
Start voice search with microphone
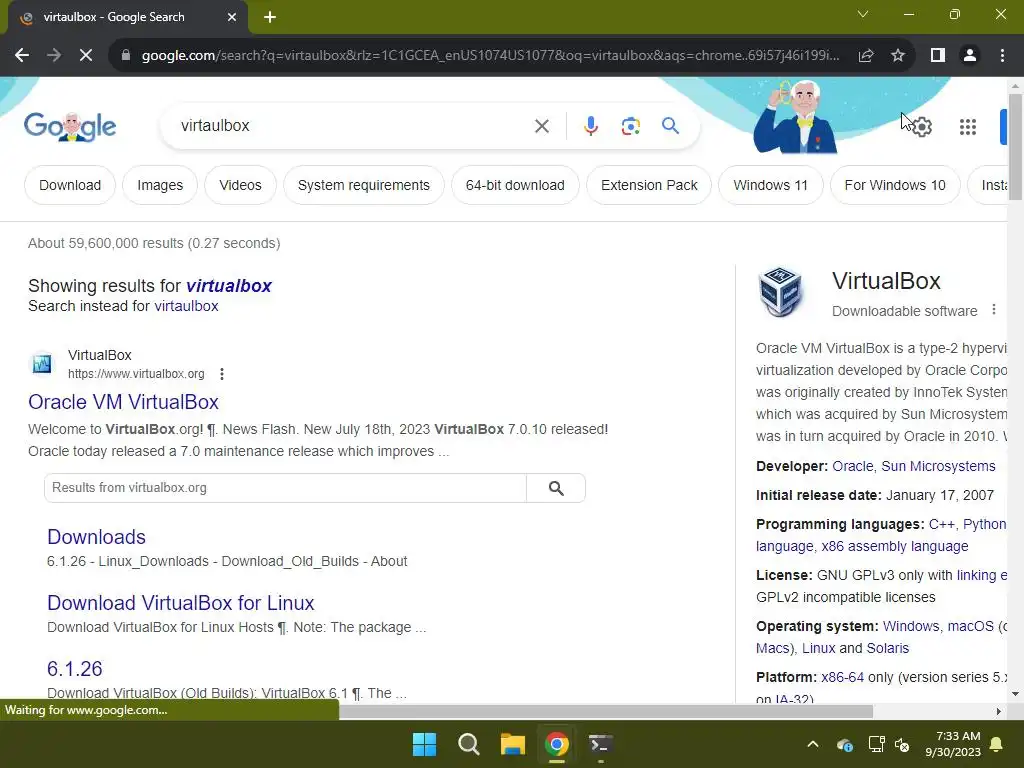pos(590,126)
